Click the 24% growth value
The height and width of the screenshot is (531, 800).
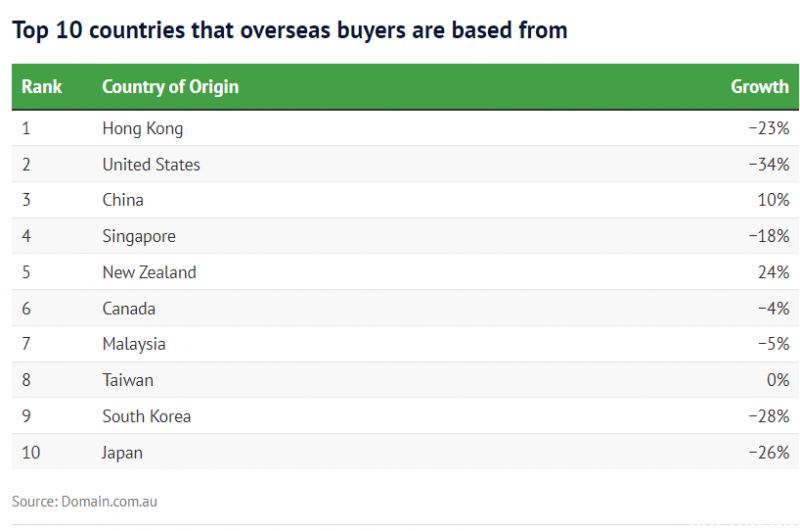tap(773, 272)
